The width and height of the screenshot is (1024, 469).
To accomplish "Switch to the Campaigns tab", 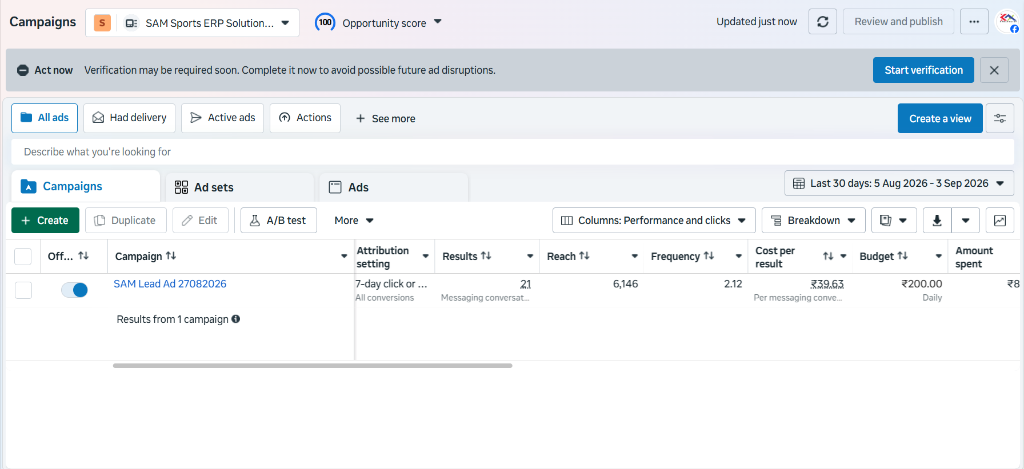I will [x=85, y=186].
